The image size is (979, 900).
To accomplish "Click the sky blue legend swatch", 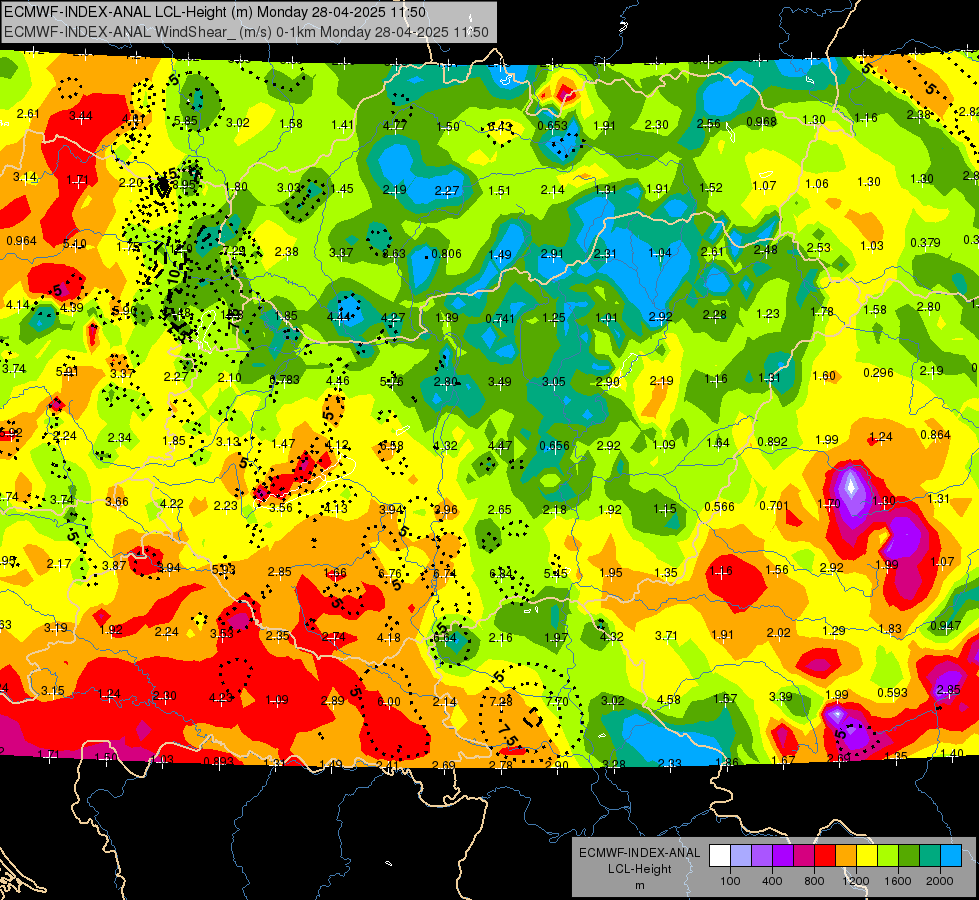I will 951,856.
